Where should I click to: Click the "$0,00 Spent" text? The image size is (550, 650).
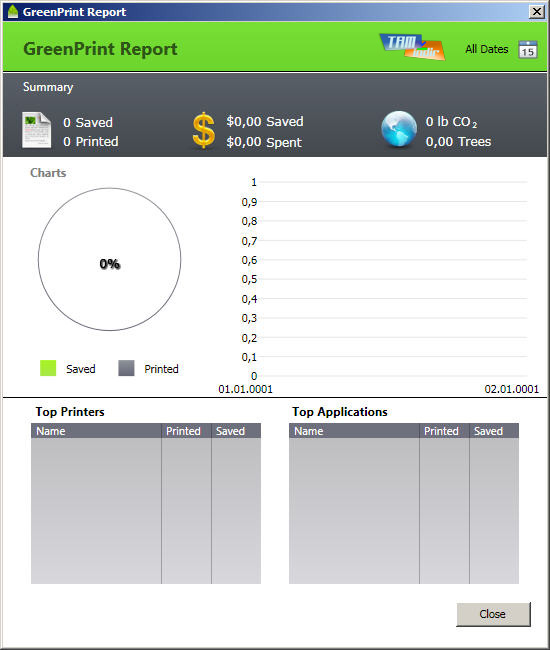[x=264, y=142]
